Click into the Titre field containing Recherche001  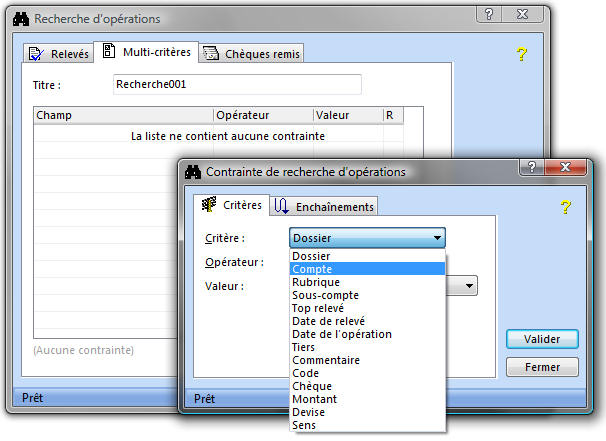pos(237,85)
